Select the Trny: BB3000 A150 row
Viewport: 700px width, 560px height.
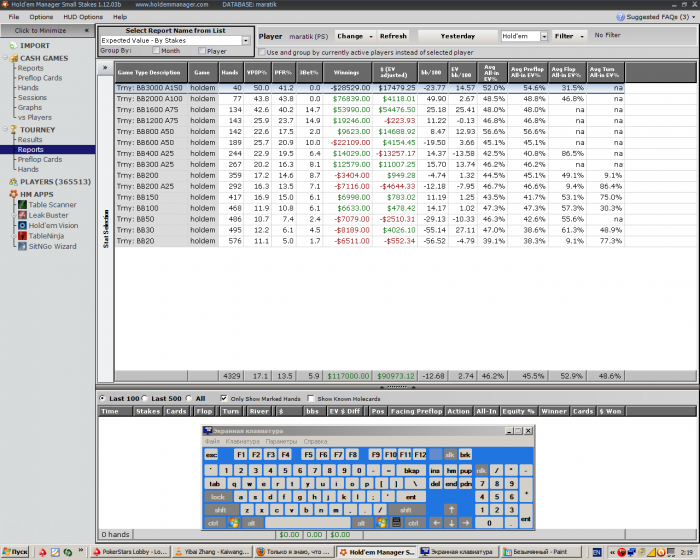pyautogui.click(x=369, y=88)
